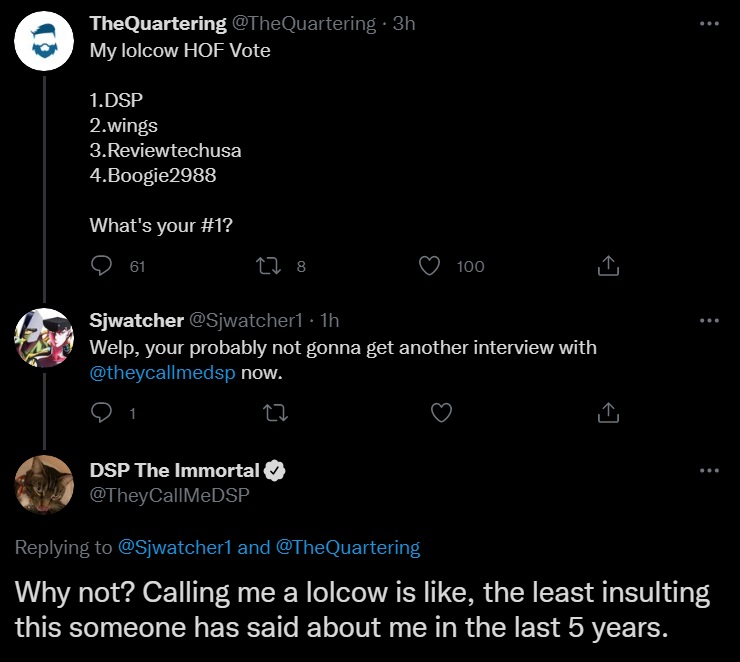
Task: Reply to Sjwatcher's tweet
Action: [x=101, y=412]
